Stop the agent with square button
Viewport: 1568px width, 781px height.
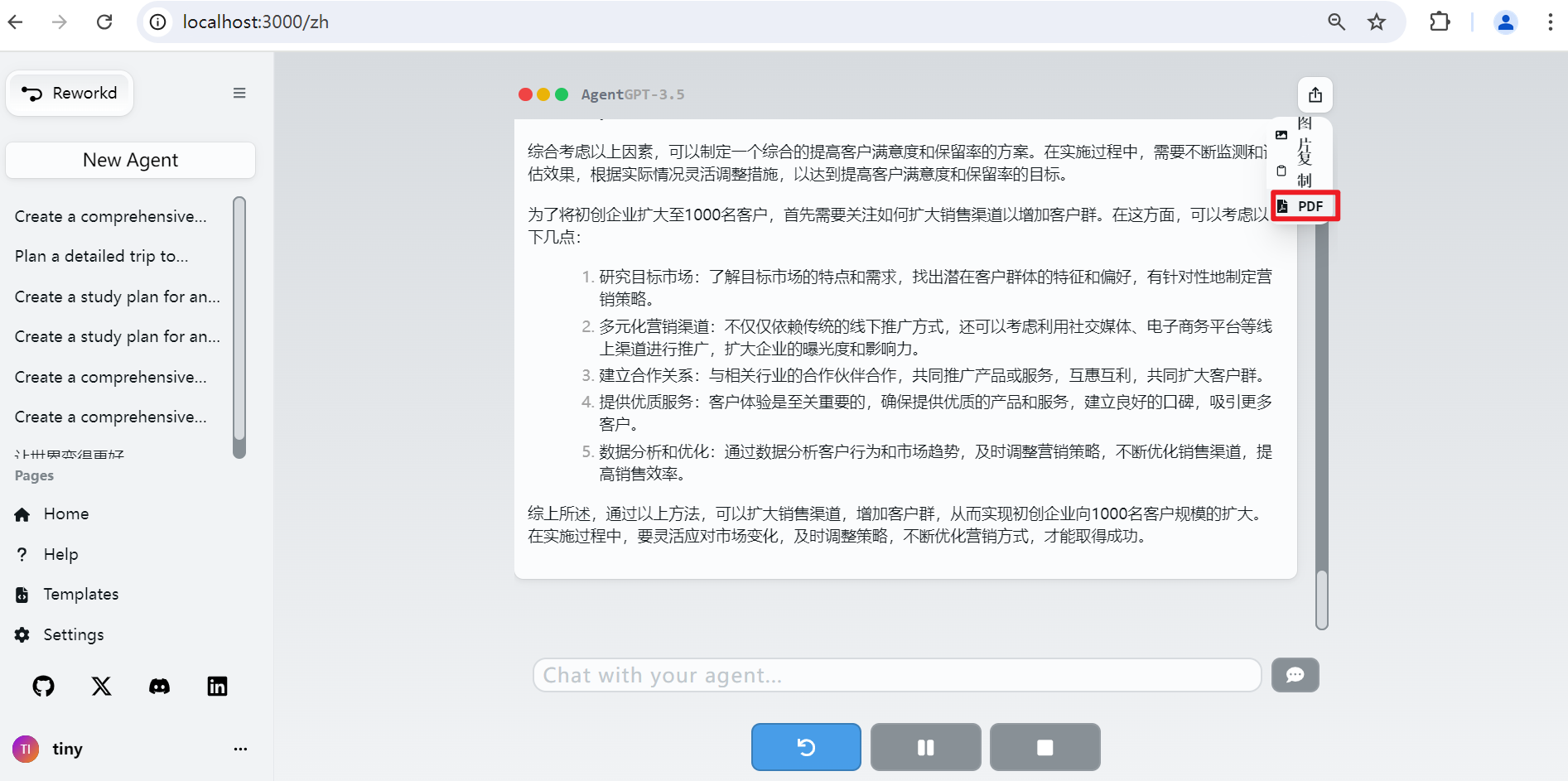[1045, 747]
